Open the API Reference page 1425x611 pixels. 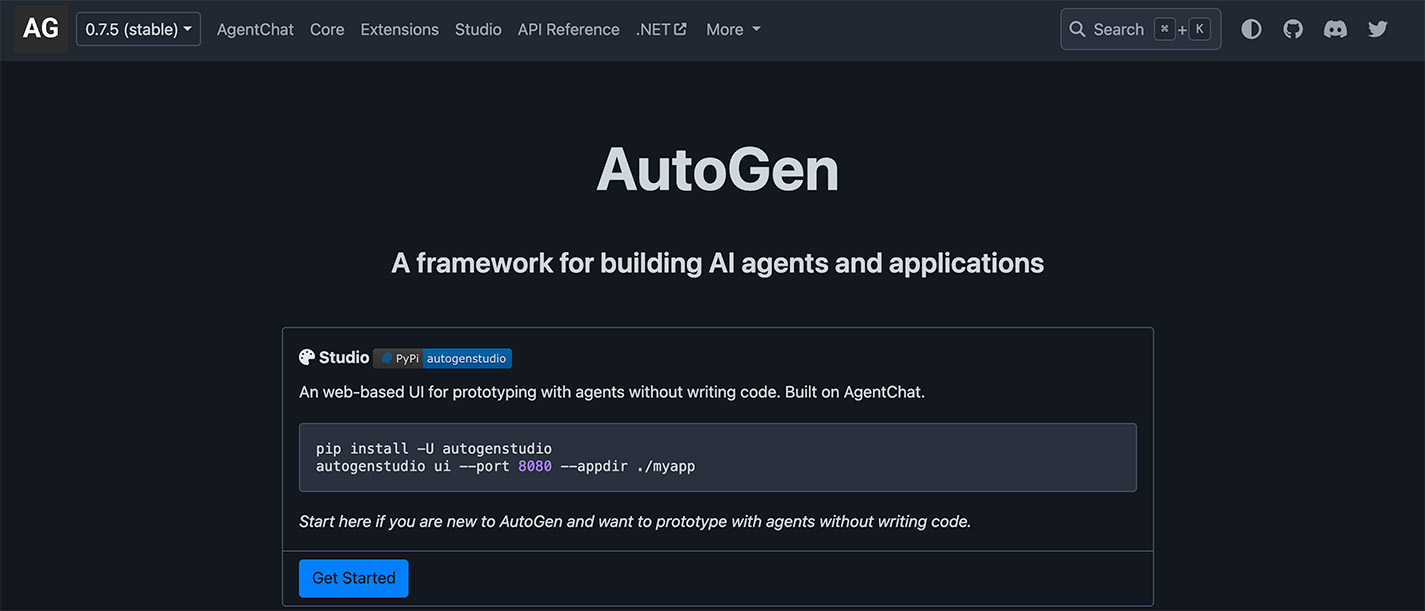coord(568,29)
